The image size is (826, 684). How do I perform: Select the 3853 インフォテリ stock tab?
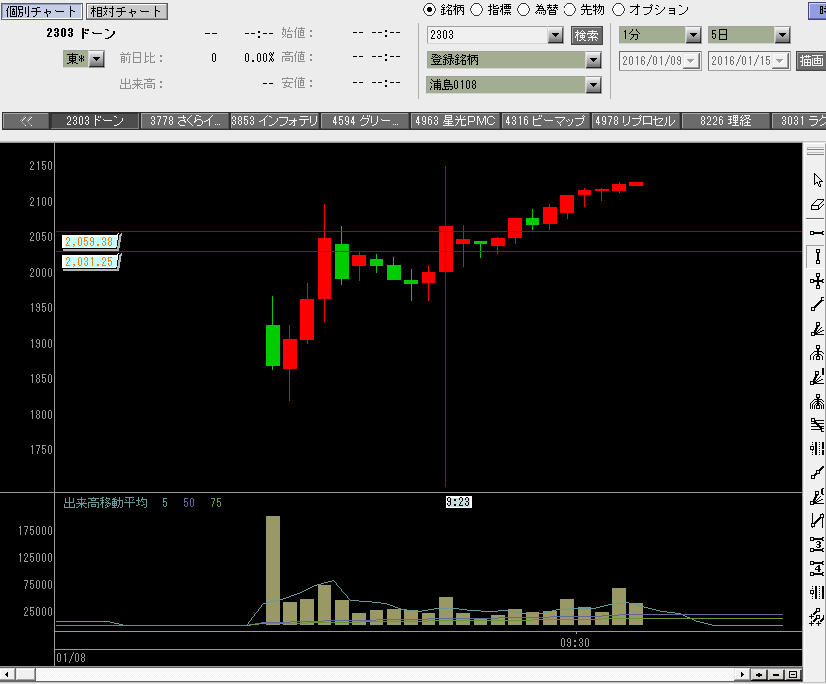pos(275,121)
